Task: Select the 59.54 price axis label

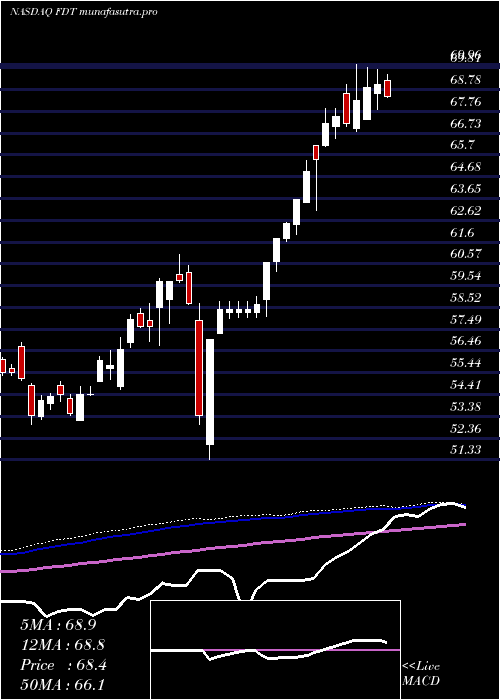Action: (x=466, y=275)
